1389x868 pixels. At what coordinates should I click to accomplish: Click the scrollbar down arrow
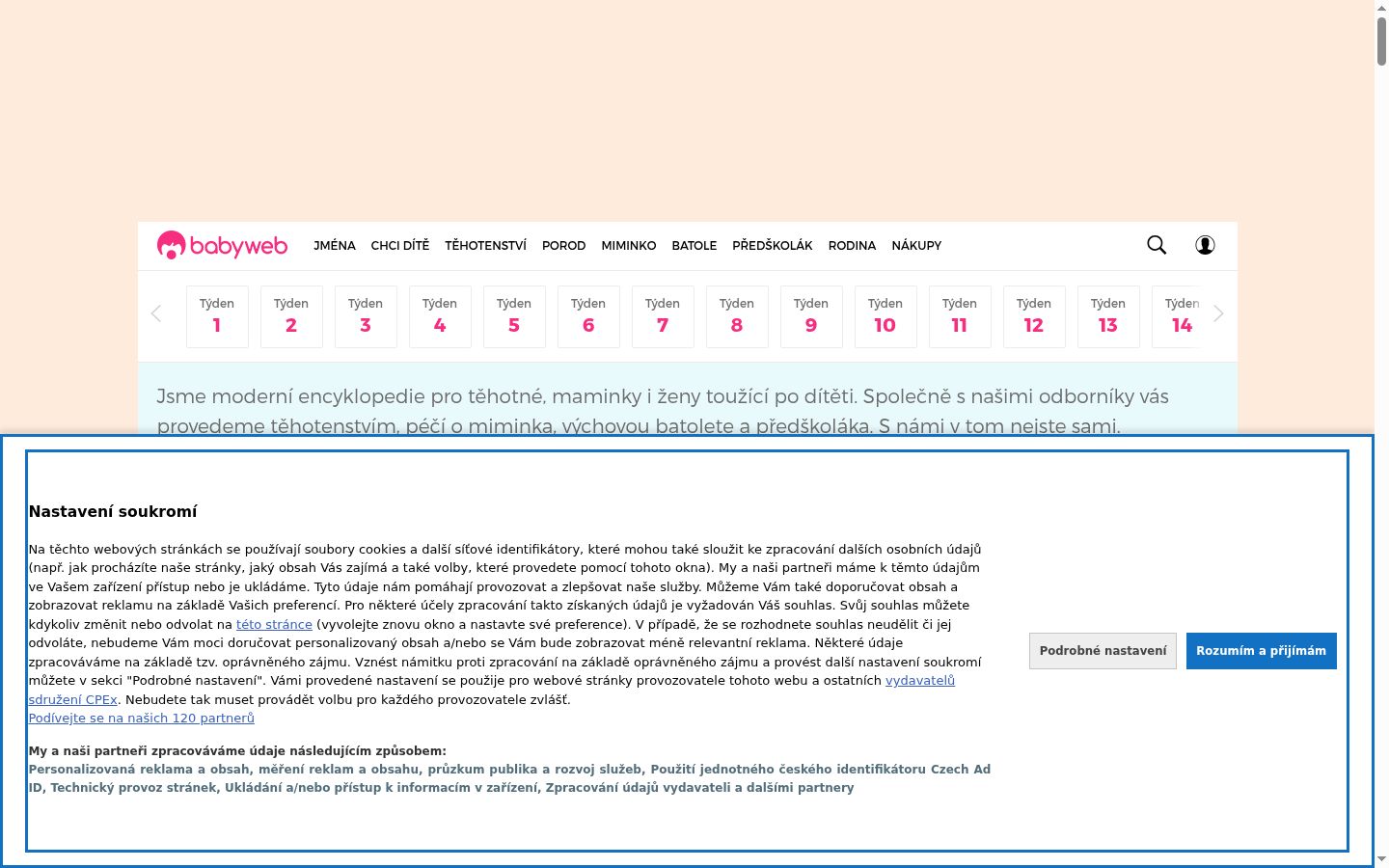coord(1381,859)
